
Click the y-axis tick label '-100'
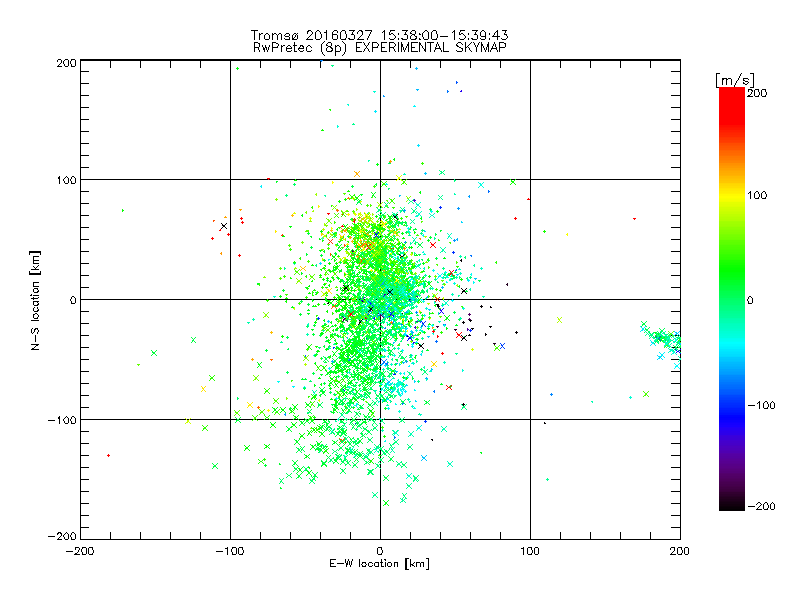click(x=62, y=420)
